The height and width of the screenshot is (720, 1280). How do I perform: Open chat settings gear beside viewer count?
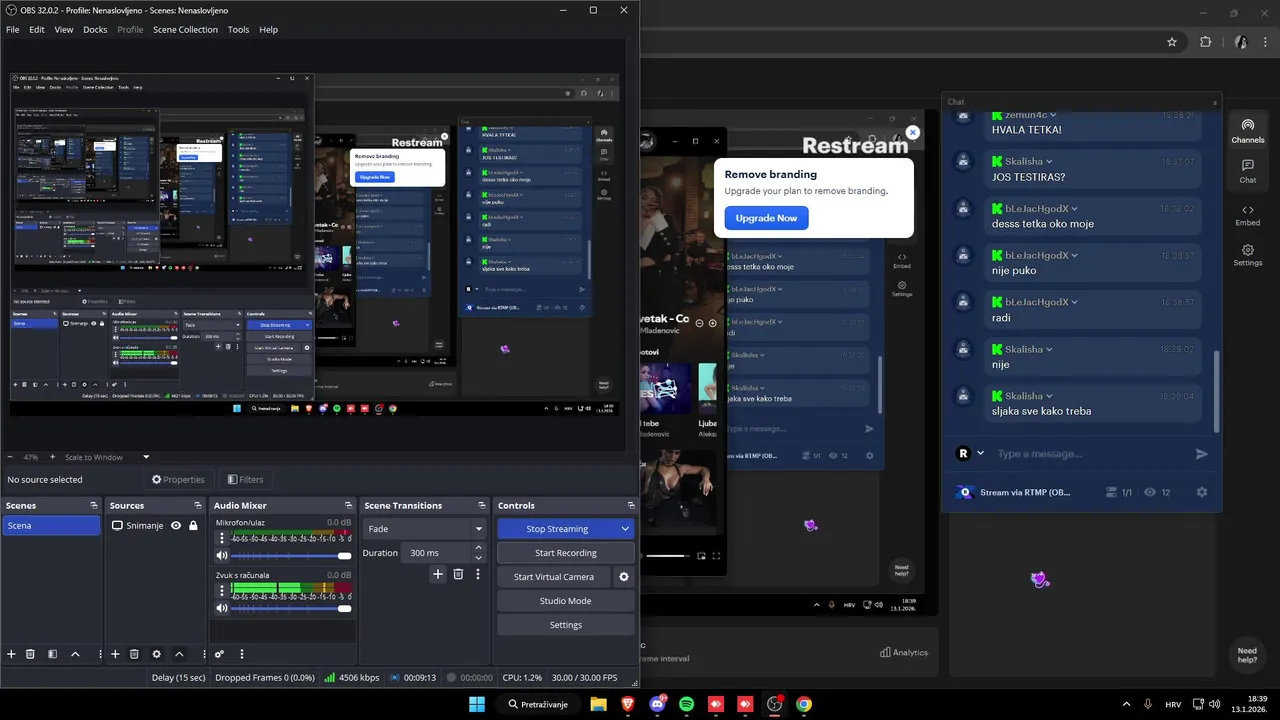click(x=1202, y=492)
